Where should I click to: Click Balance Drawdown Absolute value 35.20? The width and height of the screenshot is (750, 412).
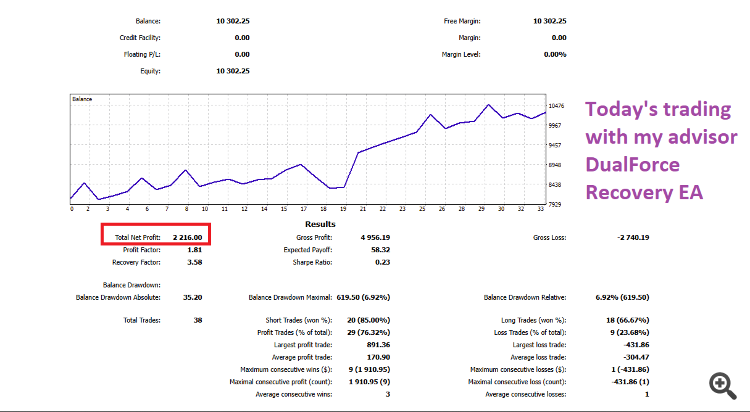point(192,298)
